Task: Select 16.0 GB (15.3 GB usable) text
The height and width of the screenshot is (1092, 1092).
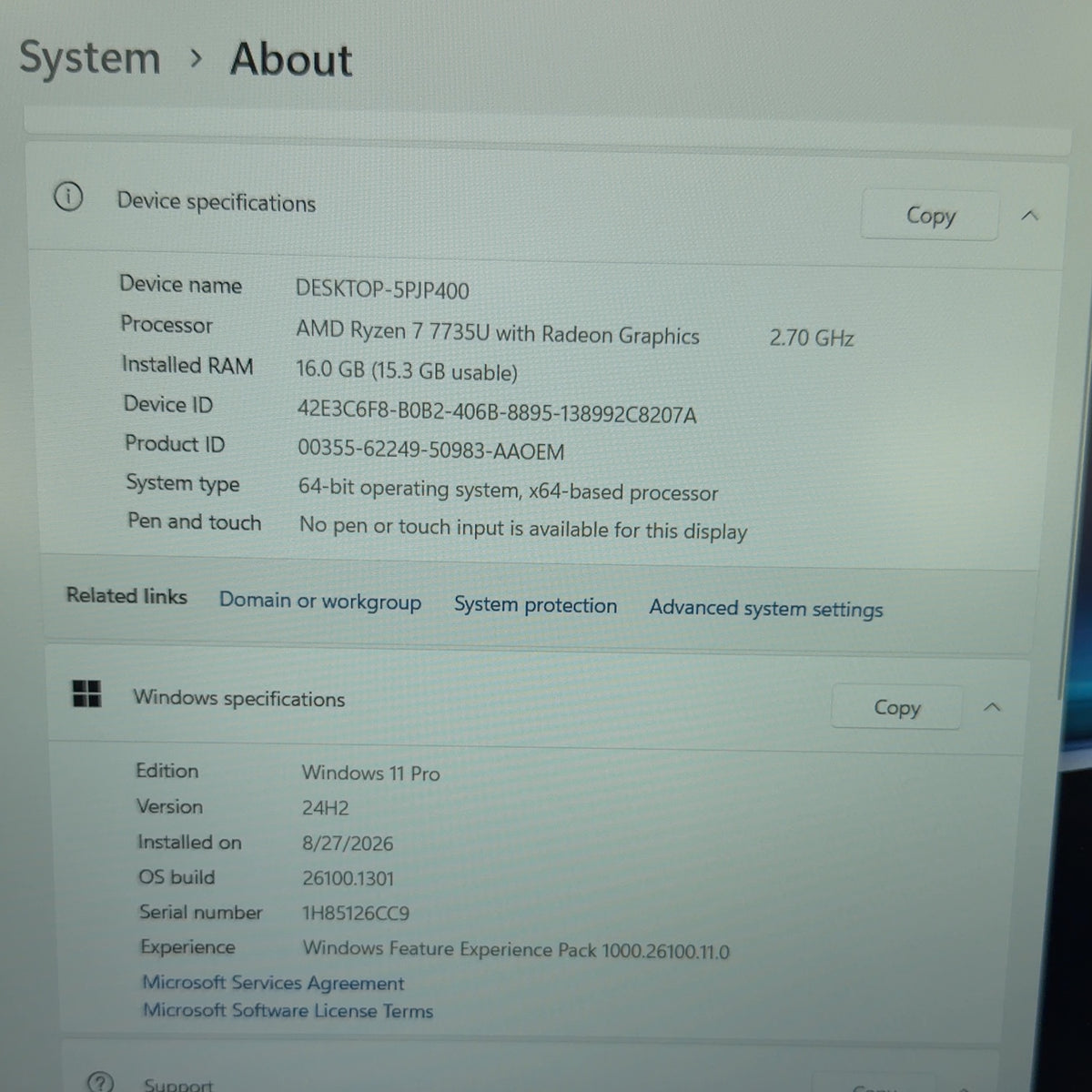Action: 407,371
